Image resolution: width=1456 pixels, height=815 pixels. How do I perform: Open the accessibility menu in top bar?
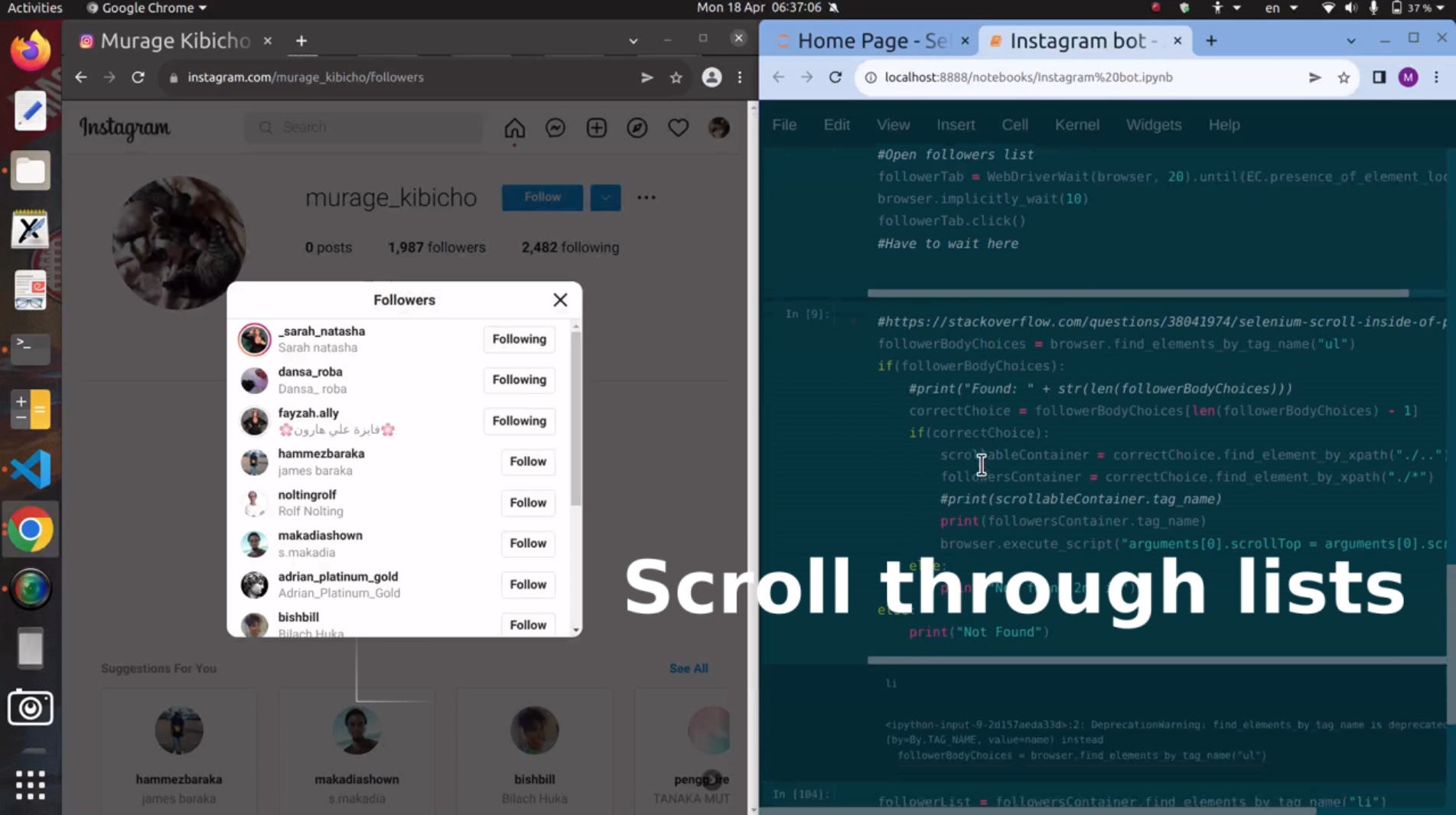tap(1225, 8)
